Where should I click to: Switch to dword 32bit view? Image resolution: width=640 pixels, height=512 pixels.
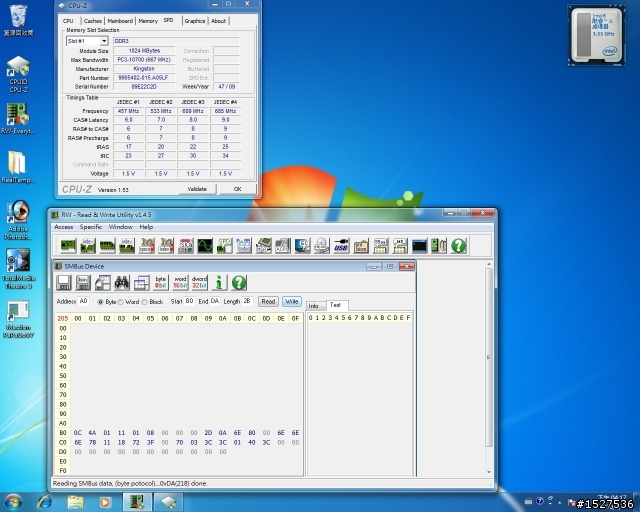click(x=200, y=283)
